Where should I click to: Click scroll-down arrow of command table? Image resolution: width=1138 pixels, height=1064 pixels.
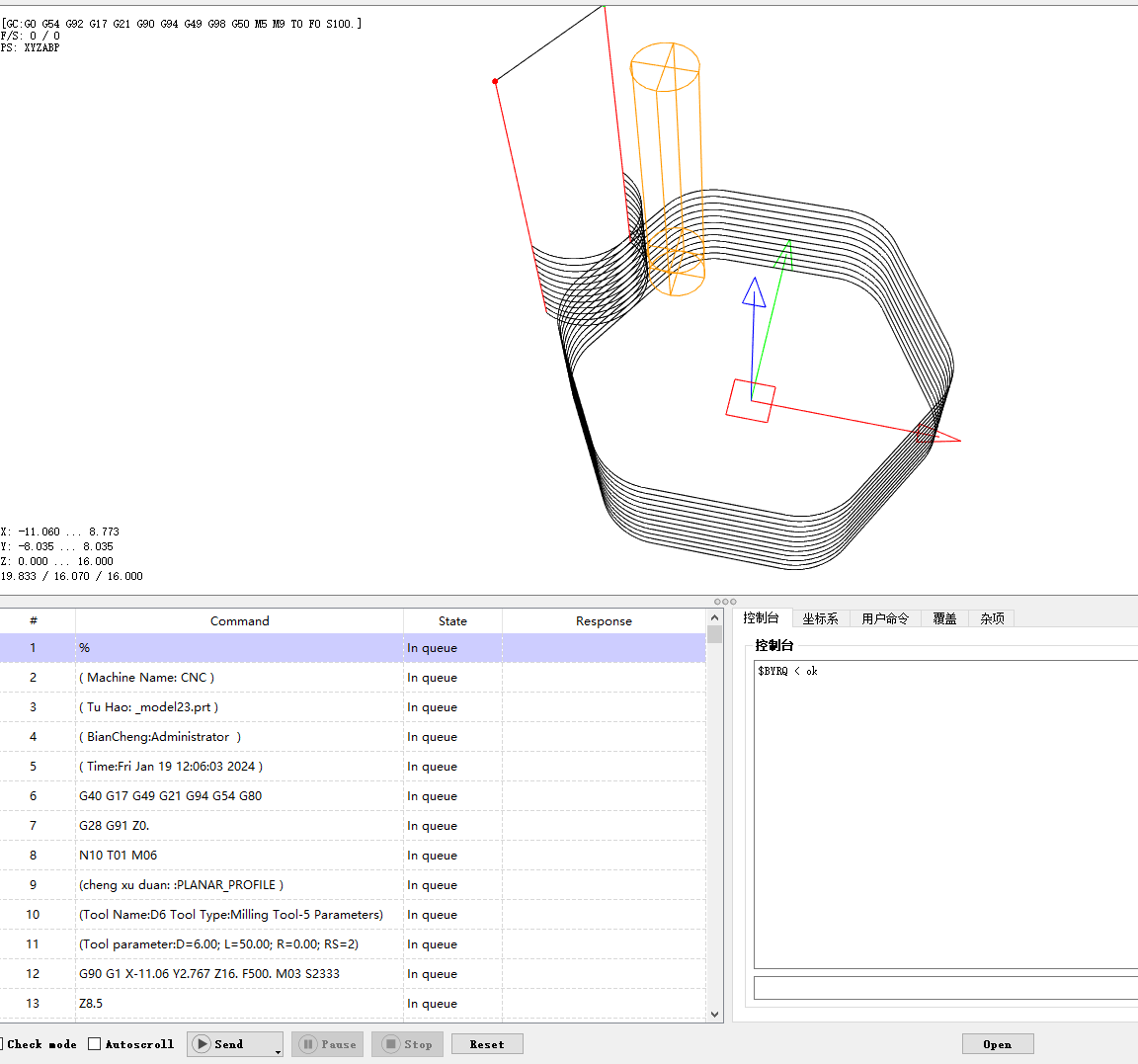pos(714,1014)
